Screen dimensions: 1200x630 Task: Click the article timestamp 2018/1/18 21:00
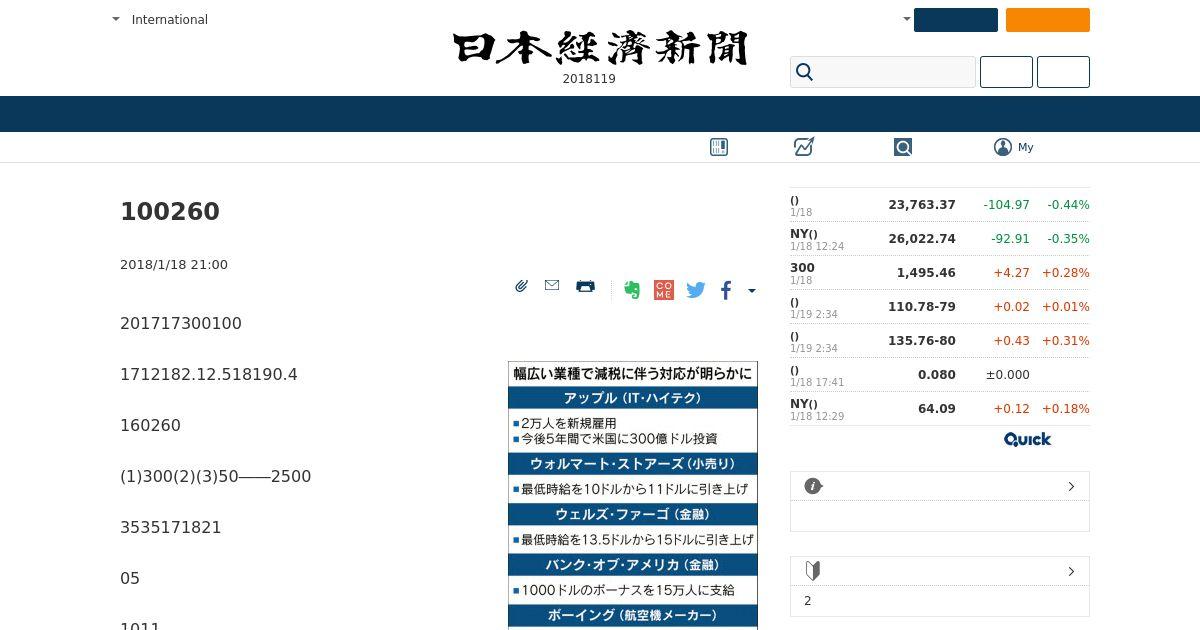click(174, 265)
